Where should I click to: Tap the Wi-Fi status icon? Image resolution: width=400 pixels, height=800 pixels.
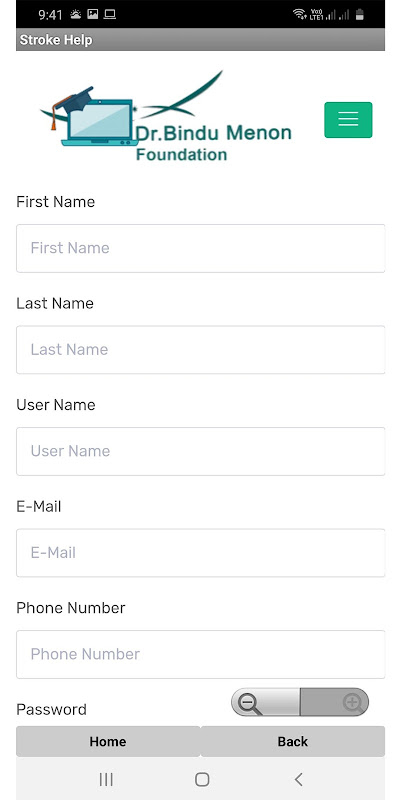[x=299, y=14]
